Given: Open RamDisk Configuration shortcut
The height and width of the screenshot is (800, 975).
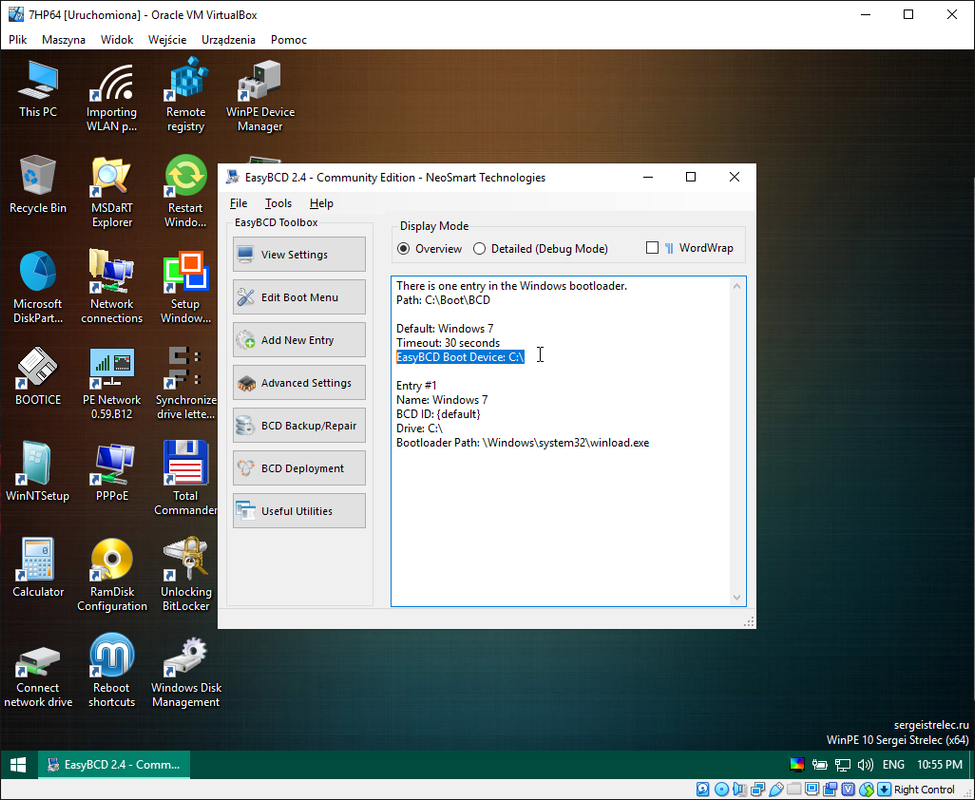Looking at the screenshot, I should click(111, 576).
